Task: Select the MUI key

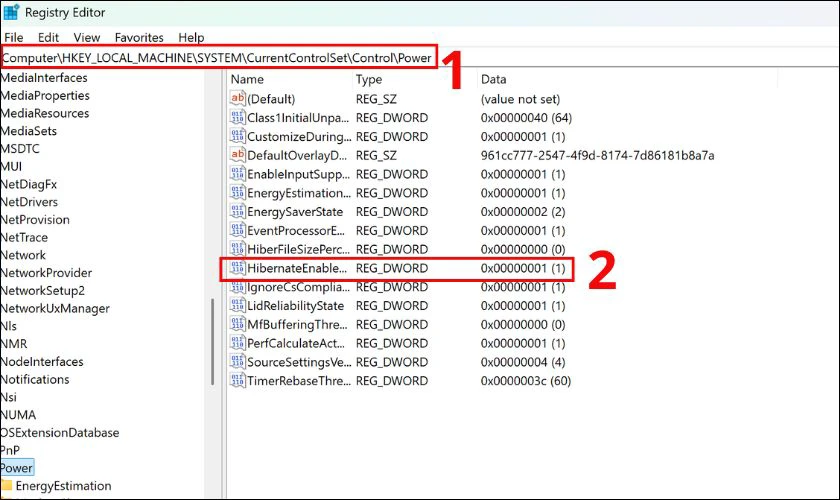Action: 11,166
